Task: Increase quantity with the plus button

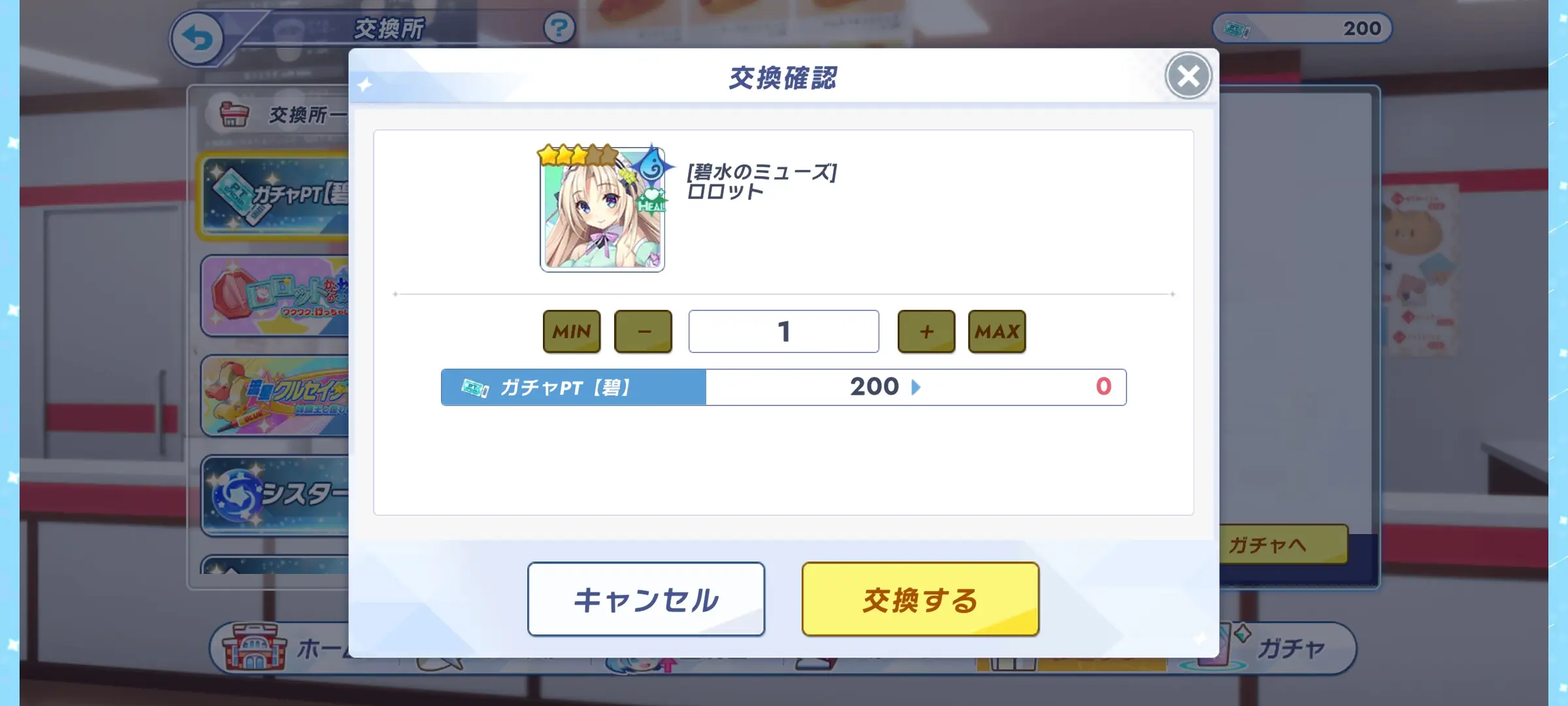Action: click(x=926, y=331)
